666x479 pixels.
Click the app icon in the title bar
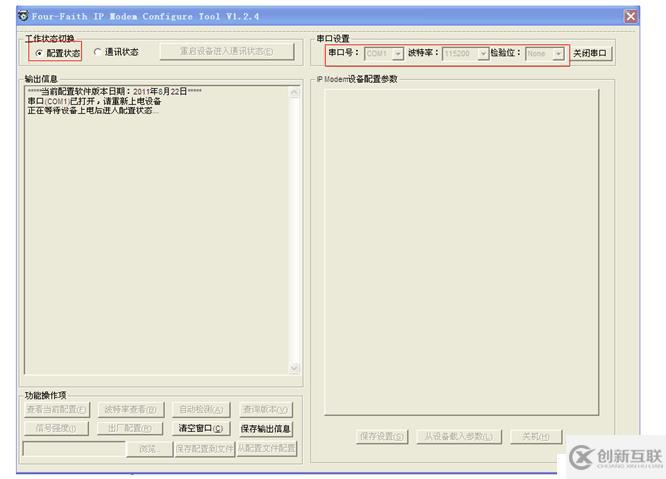(23, 16)
